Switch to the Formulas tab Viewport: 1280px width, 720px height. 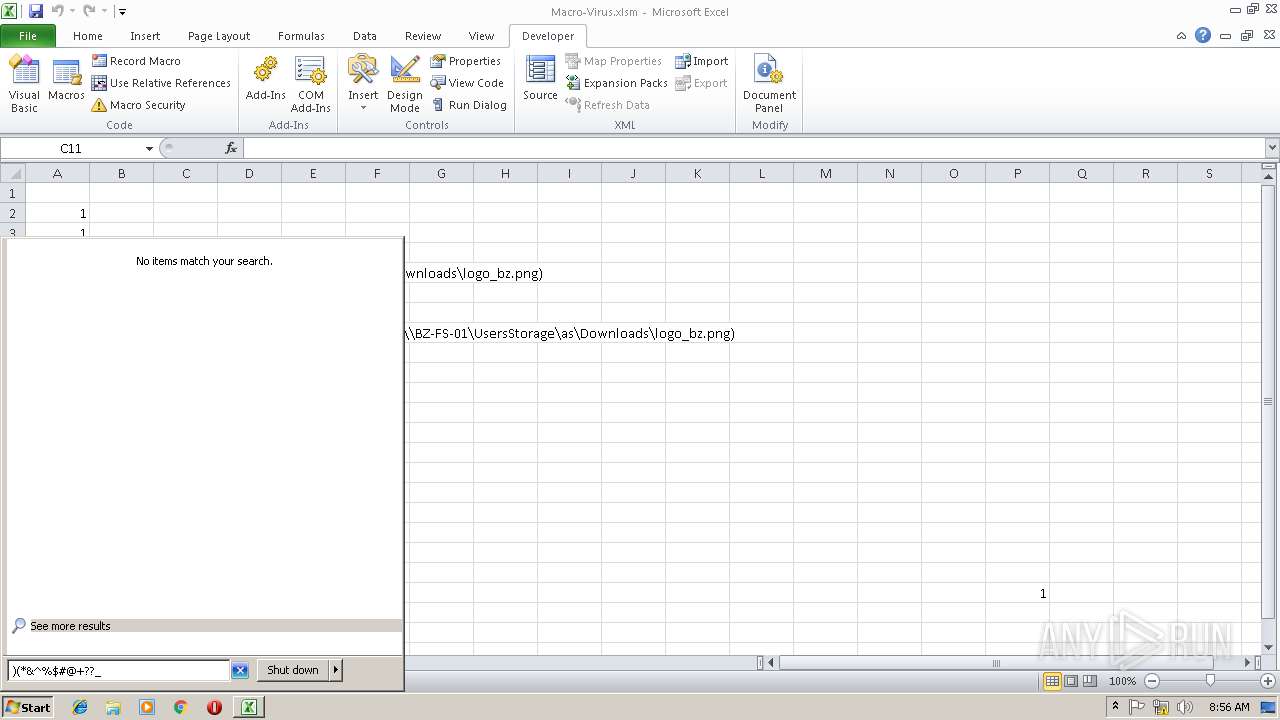[301, 36]
